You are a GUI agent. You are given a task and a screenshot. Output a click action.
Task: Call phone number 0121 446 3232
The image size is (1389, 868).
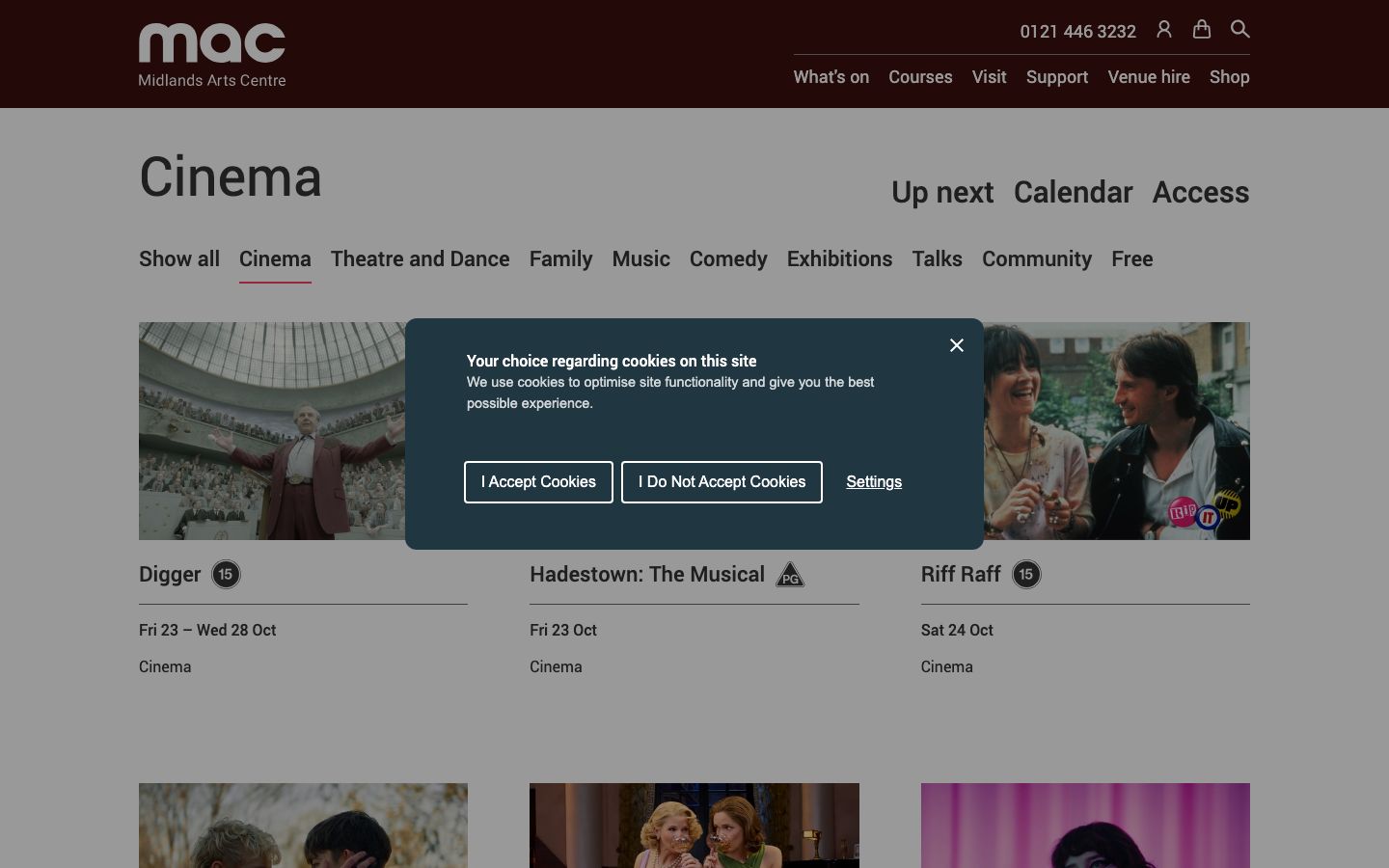[1078, 32]
